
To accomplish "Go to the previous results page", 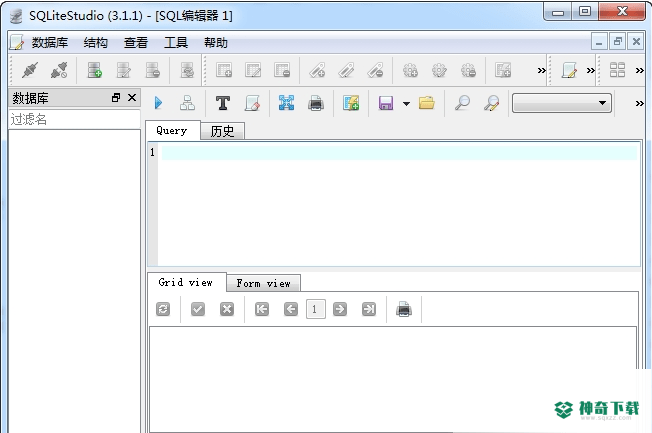I will point(291,309).
